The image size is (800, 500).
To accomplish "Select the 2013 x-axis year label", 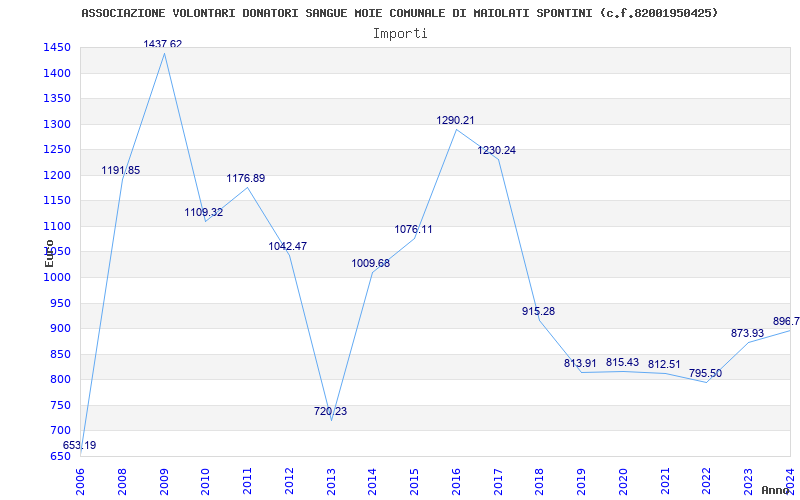I will tap(331, 482).
